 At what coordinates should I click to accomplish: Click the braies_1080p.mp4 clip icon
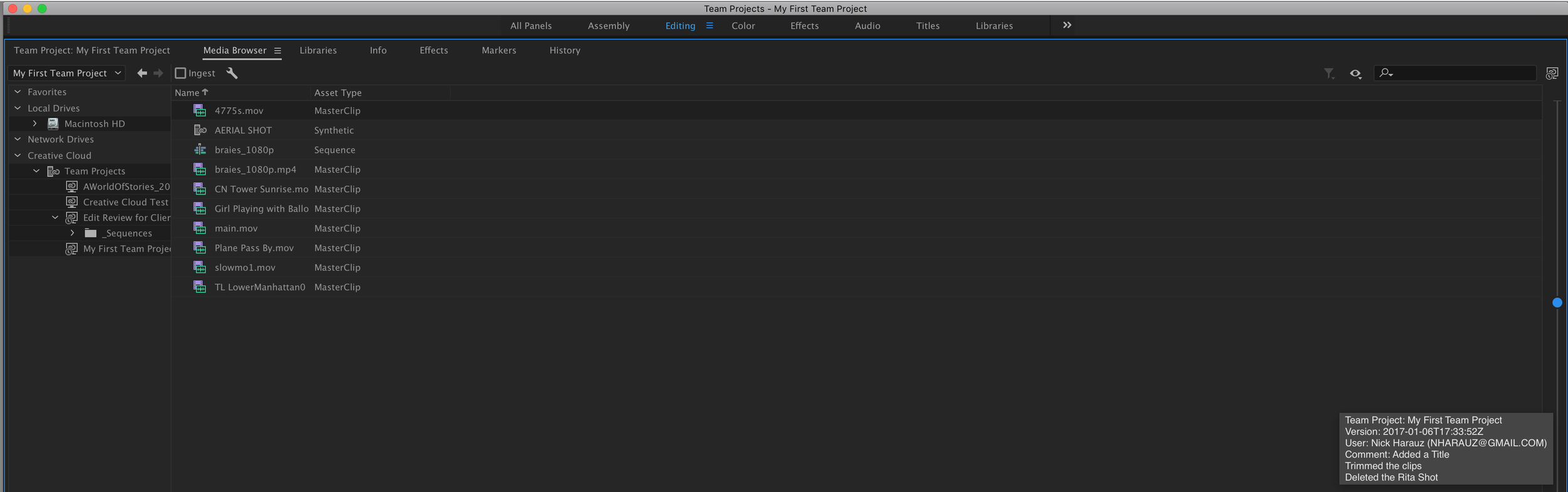pos(199,169)
